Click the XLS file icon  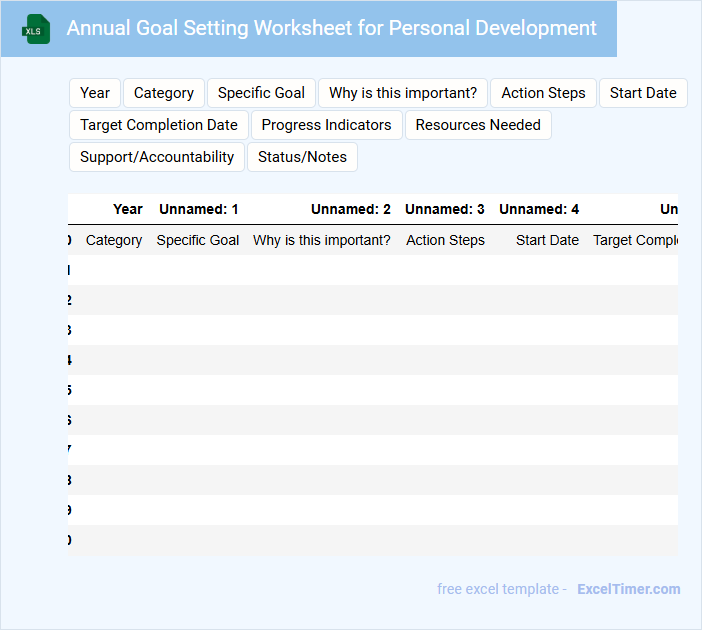click(x=36, y=29)
